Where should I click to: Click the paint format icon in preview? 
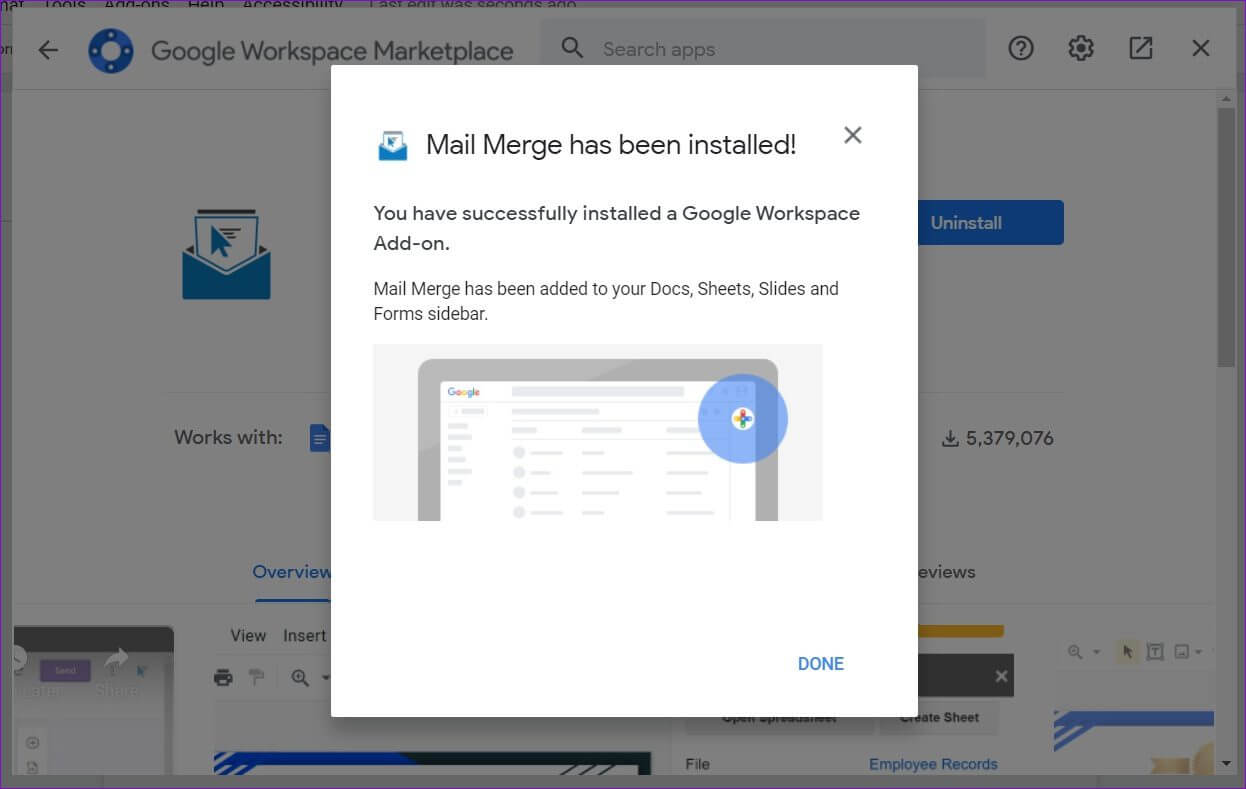pos(257,678)
